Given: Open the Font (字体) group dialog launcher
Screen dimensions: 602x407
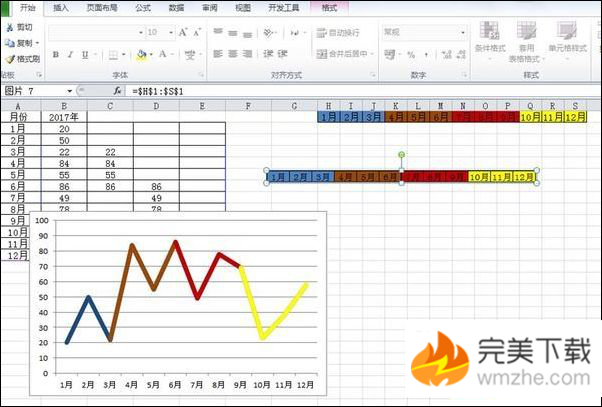Looking at the screenshot, I should coord(201,75).
